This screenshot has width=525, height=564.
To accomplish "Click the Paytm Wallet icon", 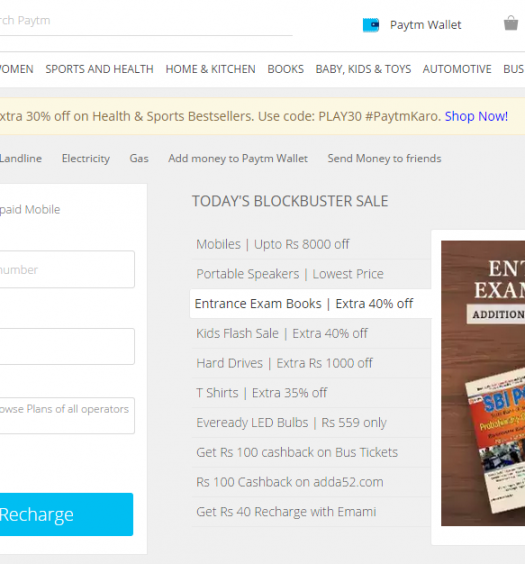I will 371,25.
